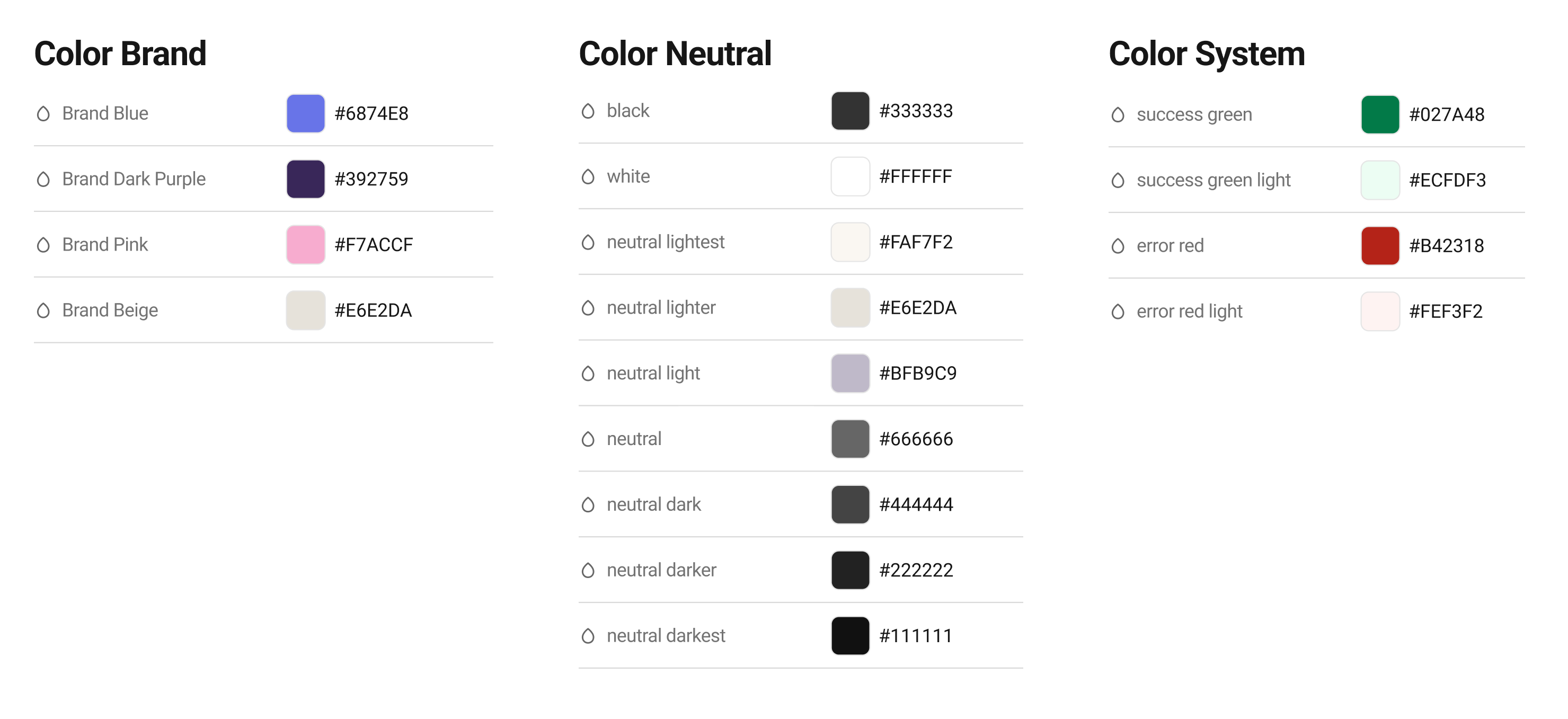Select the error red #B42318 swatch
Image resolution: width=1568 pixels, height=719 pixels.
[1380, 246]
